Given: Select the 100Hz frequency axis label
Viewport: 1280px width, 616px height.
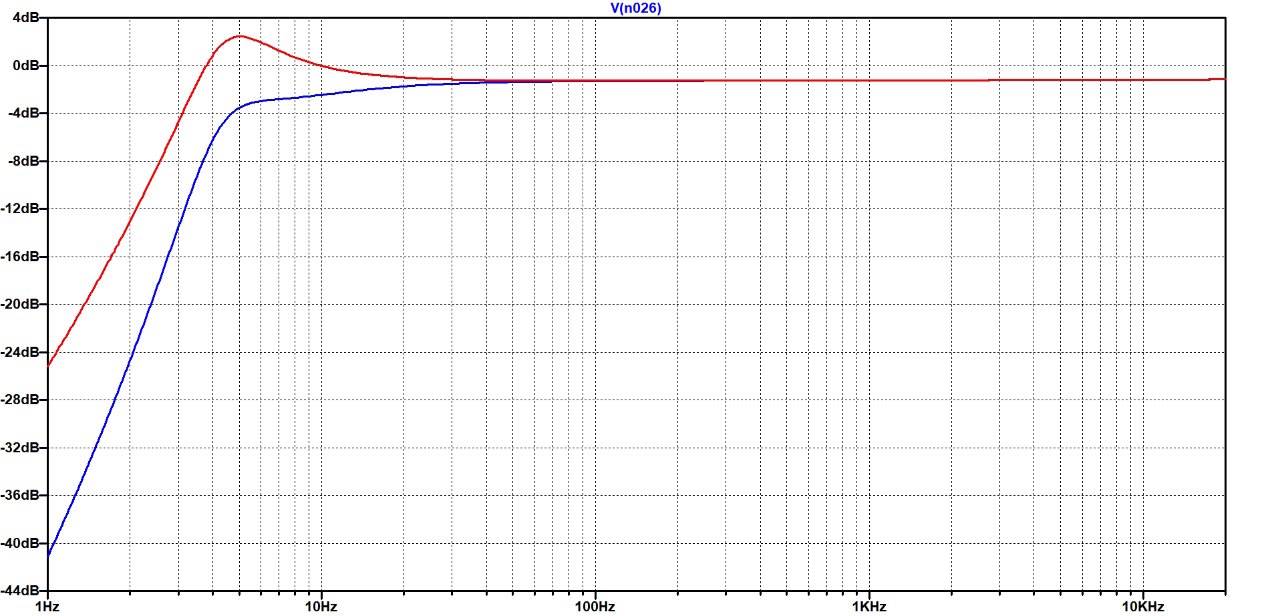Looking at the screenshot, I should tap(595, 606).
